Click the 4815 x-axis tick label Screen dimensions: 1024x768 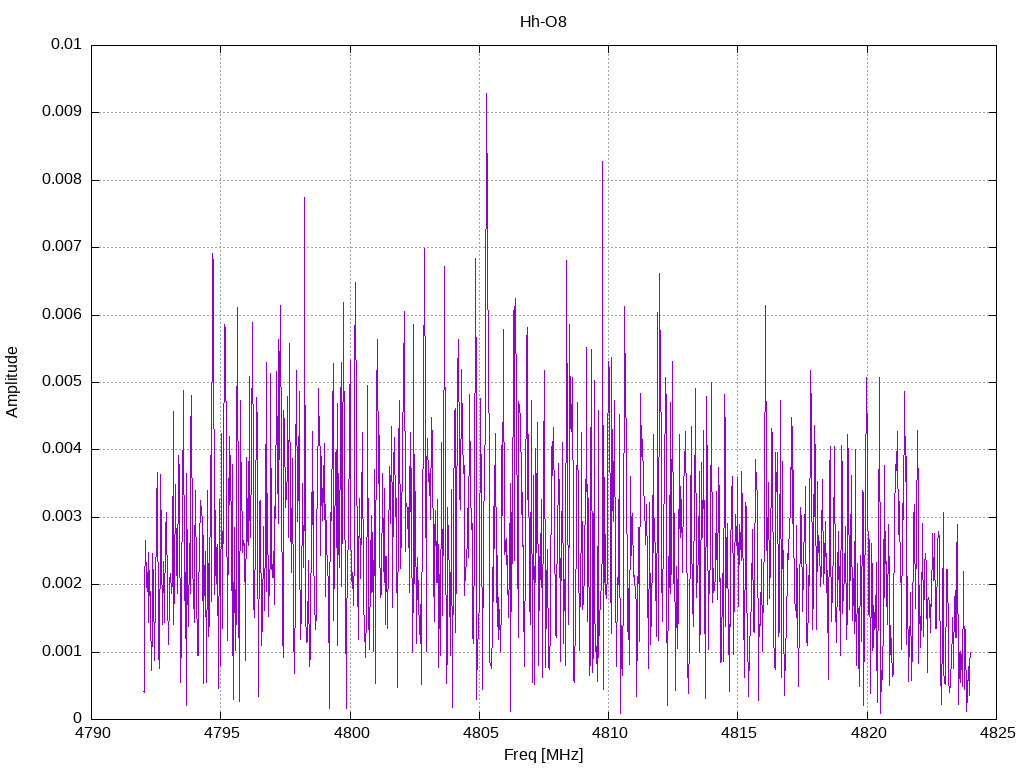pyautogui.click(x=739, y=733)
